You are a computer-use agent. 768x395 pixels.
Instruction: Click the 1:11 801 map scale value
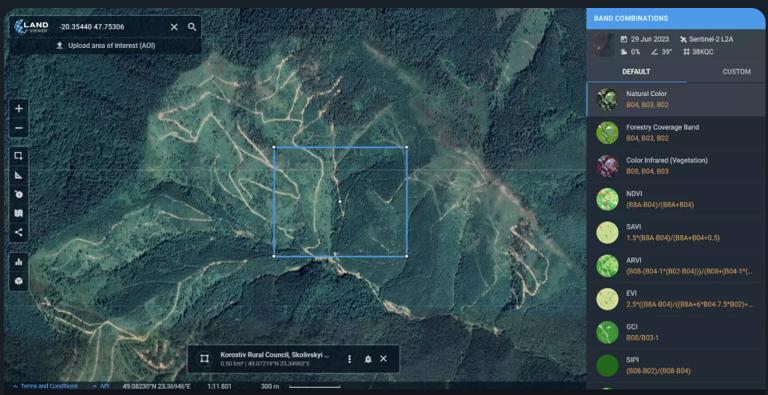219,386
